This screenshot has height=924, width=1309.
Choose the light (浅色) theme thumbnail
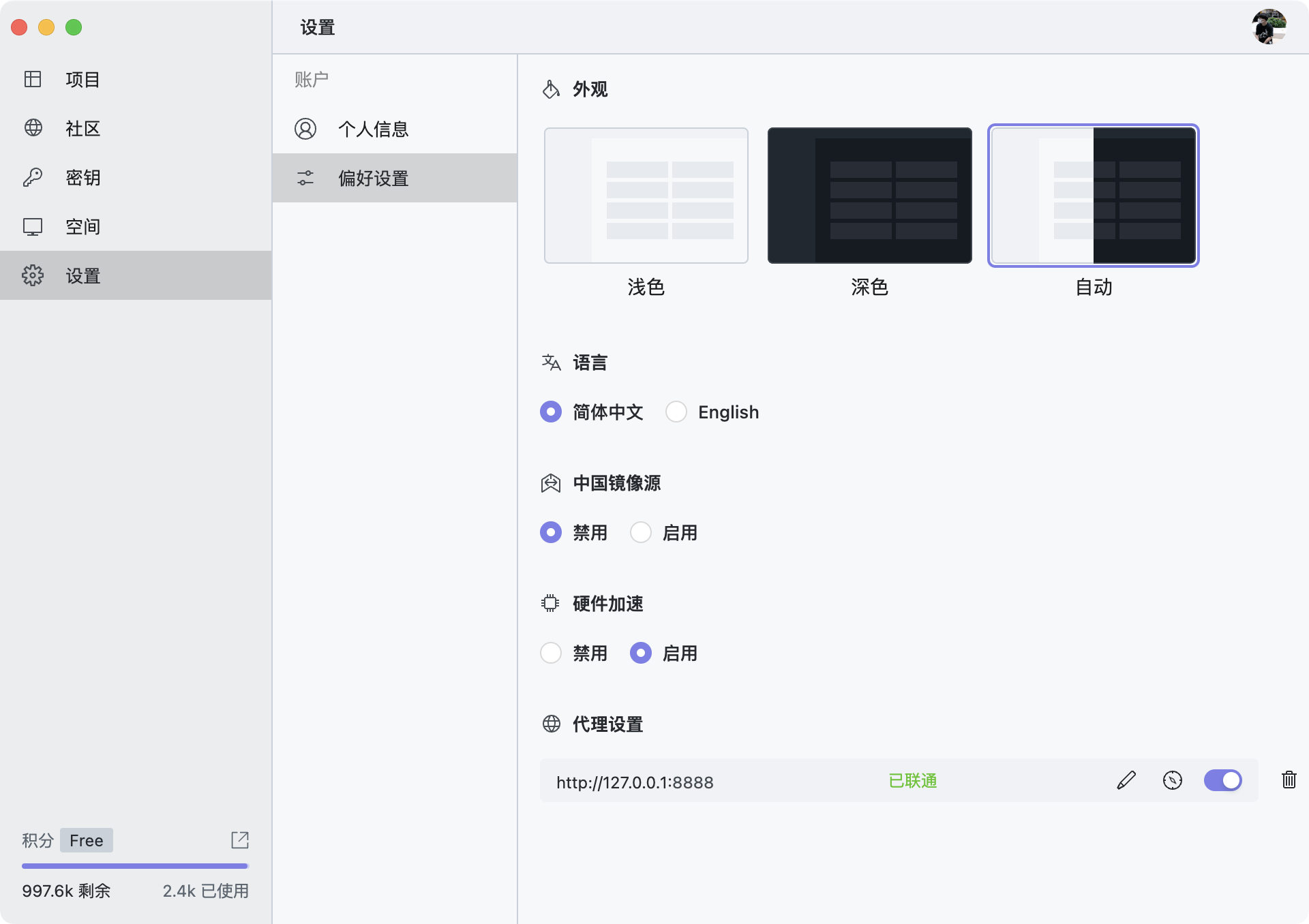(x=646, y=196)
